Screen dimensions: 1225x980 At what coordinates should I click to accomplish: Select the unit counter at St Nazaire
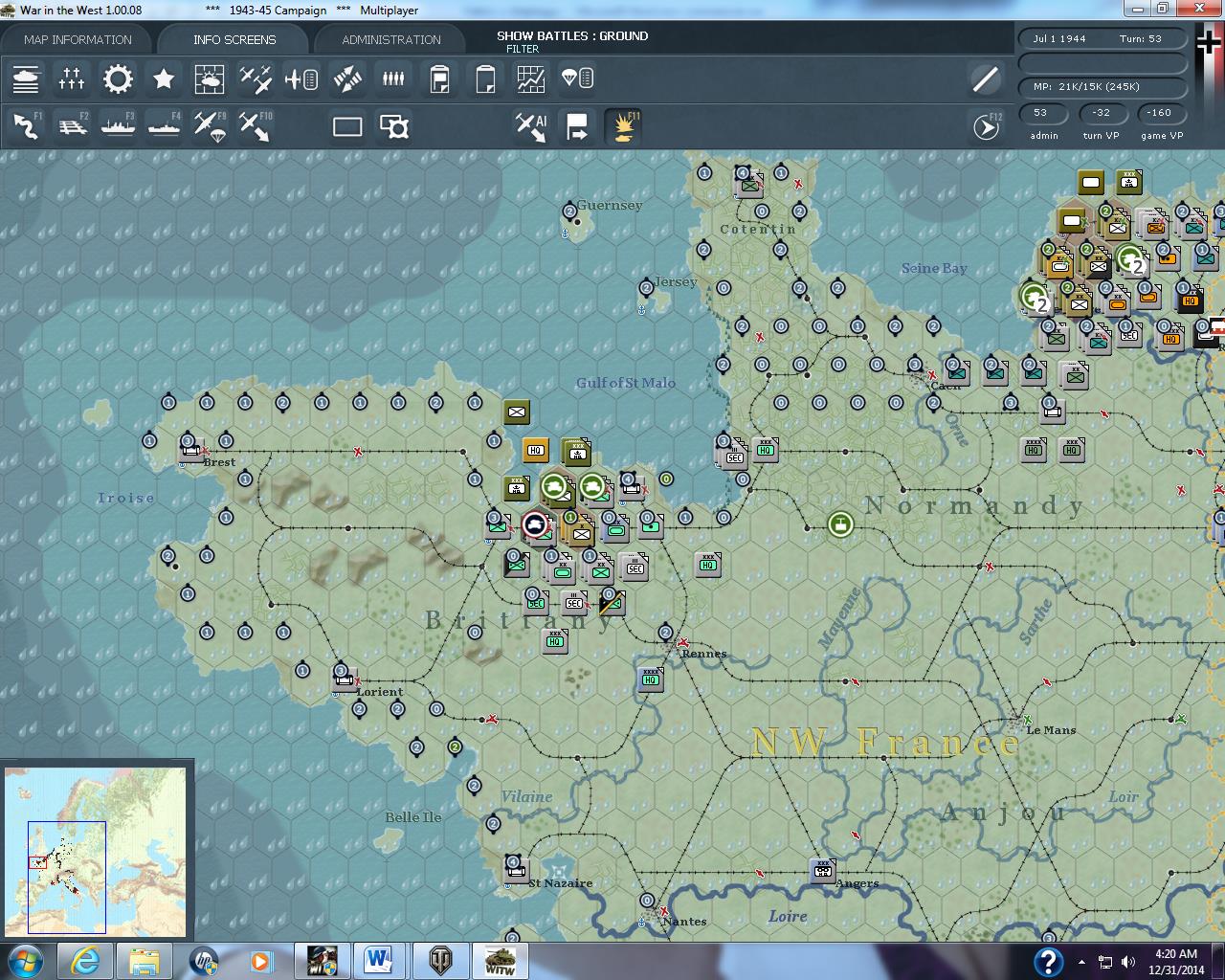pos(516,870)
